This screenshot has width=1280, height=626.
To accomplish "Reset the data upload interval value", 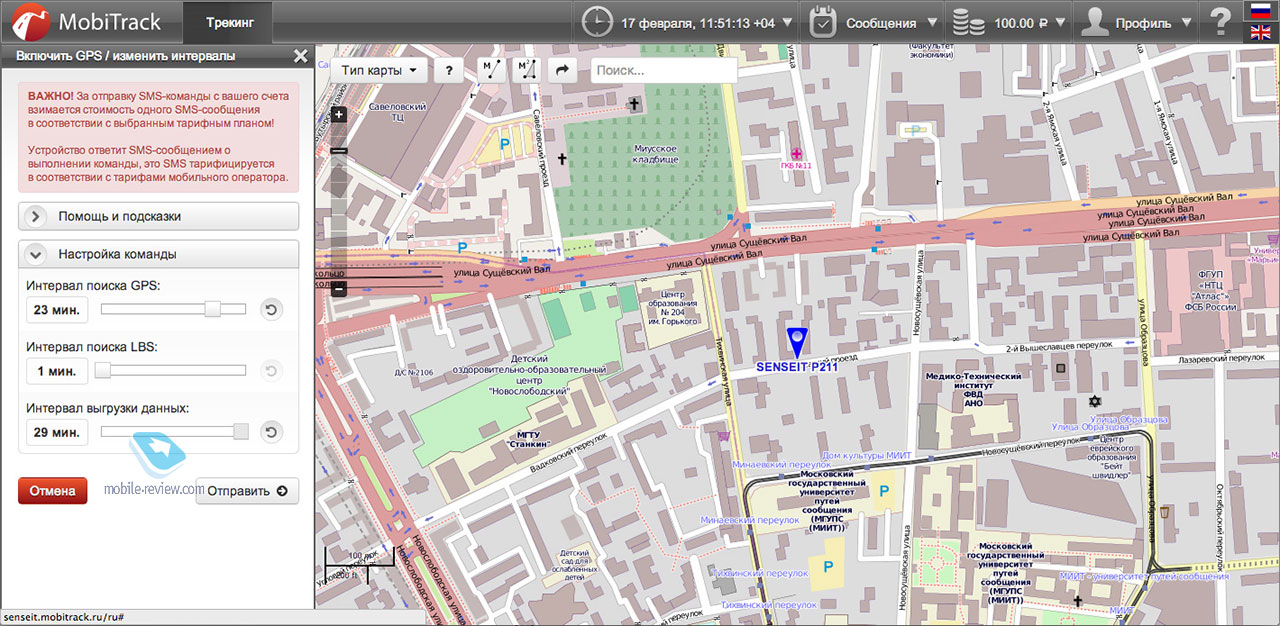I will tap(271, 432).
